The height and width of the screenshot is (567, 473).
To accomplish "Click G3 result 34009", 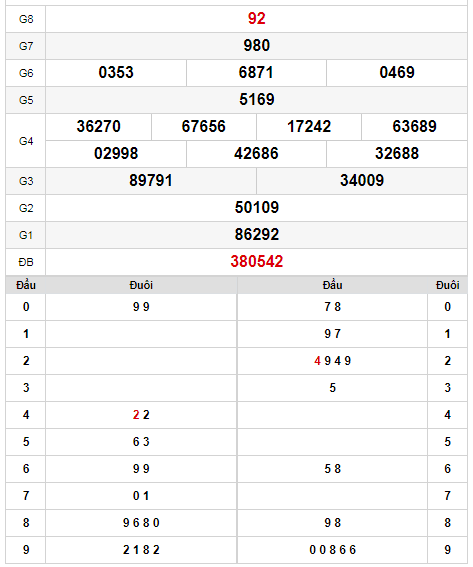I will pyautogui.click(x=362, y=180).
